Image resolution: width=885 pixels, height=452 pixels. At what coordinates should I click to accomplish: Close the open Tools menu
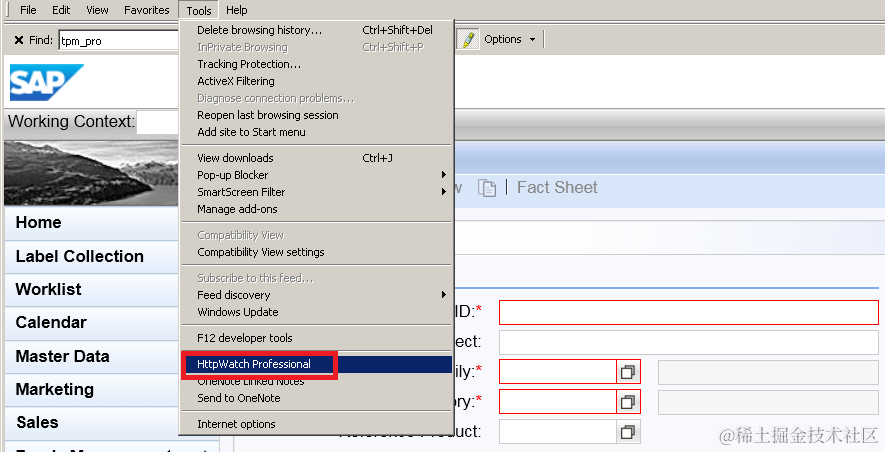pos(199,11)
